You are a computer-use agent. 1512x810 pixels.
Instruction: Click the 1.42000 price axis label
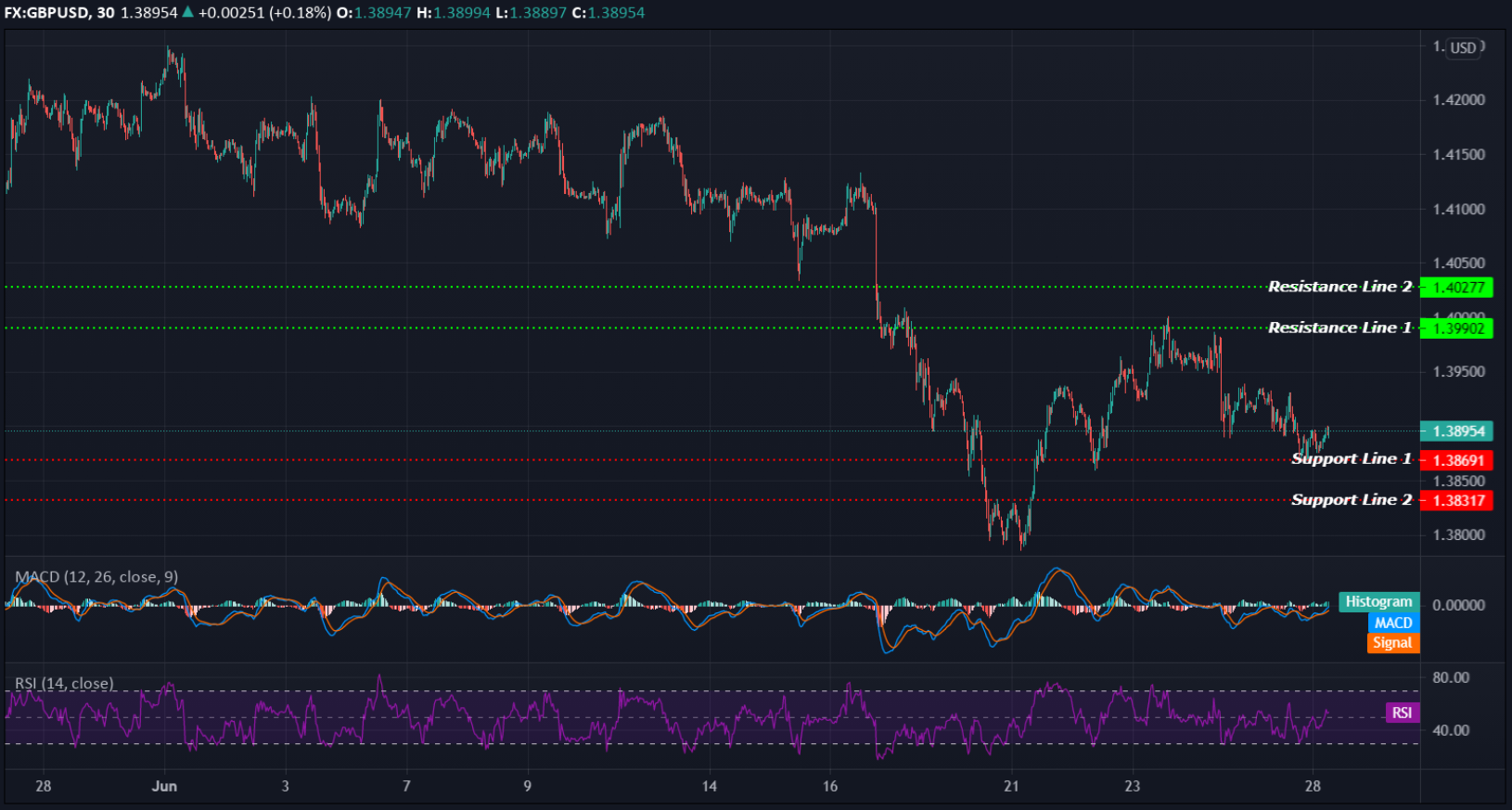coord(1458,100)
